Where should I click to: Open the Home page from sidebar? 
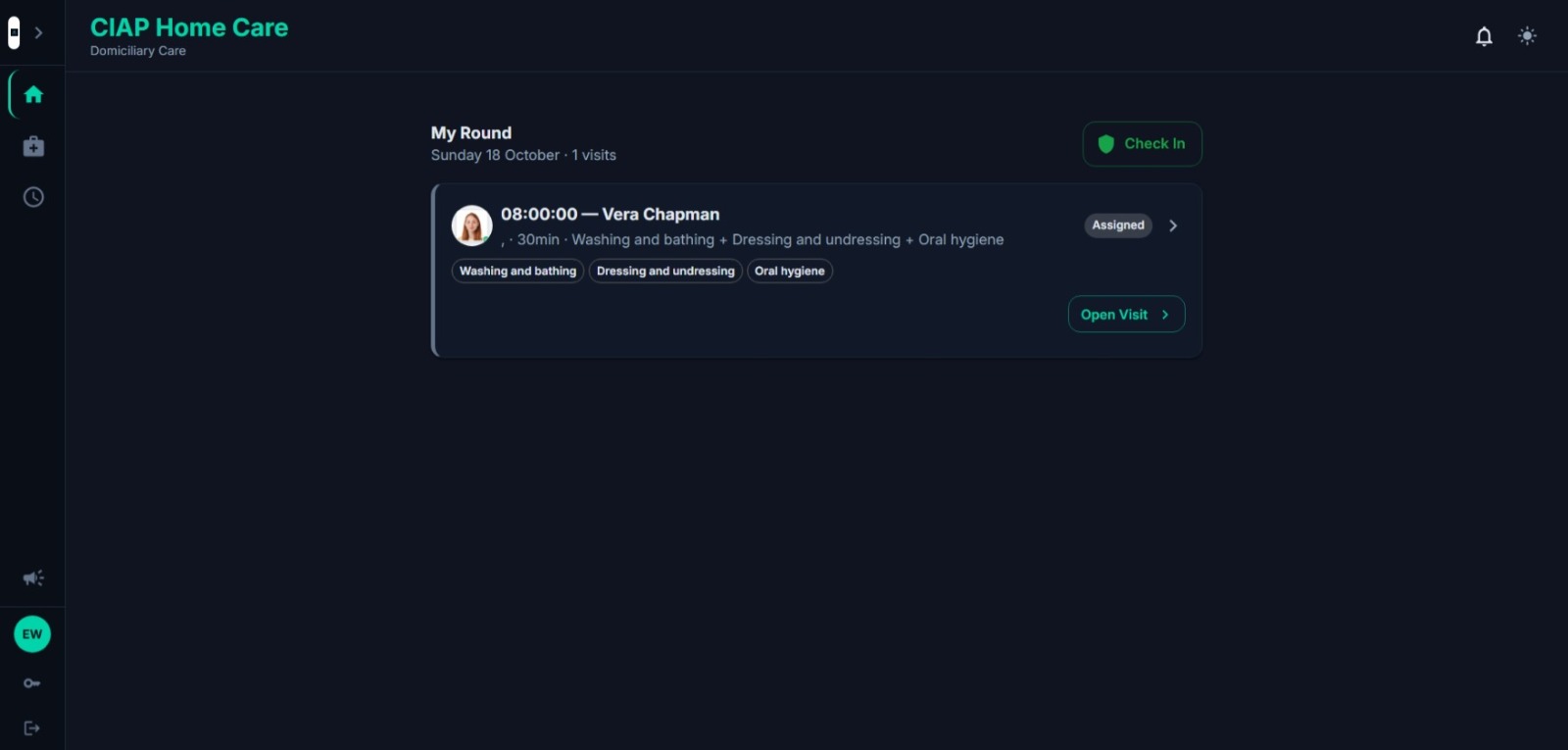coord(33,94)
